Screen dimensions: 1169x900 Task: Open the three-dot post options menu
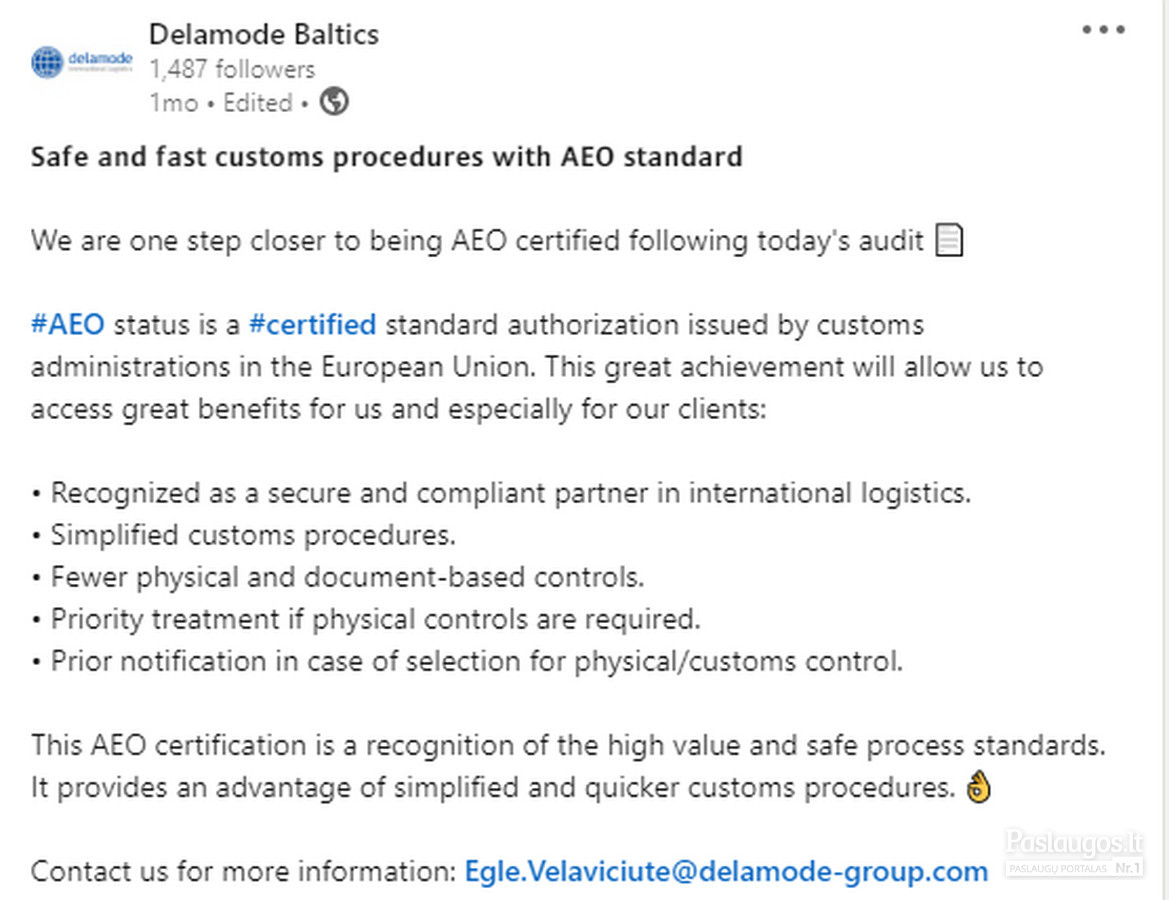[1103, 30]
